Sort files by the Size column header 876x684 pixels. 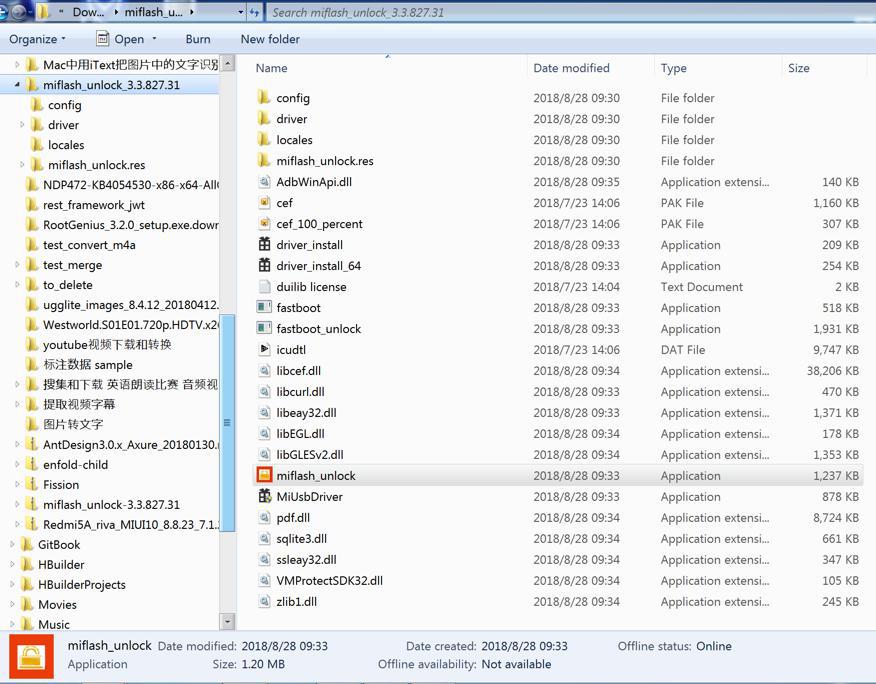825,68
